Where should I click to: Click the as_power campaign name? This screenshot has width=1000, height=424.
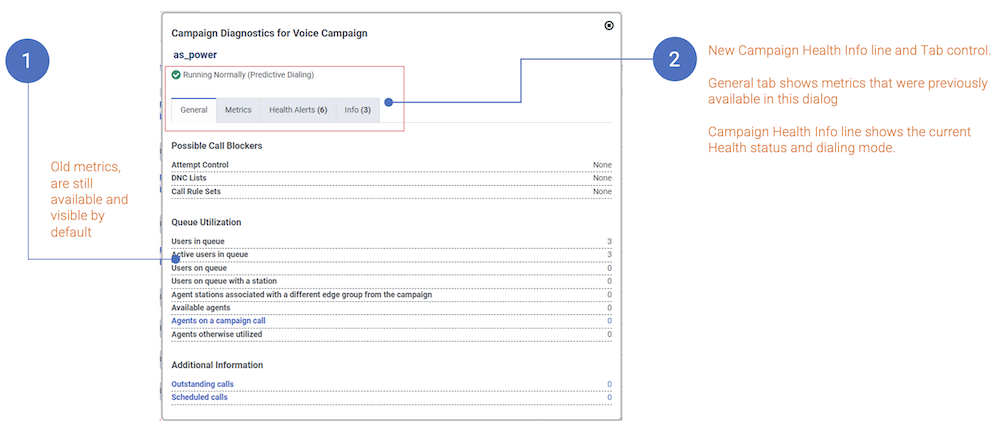pos(195,55)
